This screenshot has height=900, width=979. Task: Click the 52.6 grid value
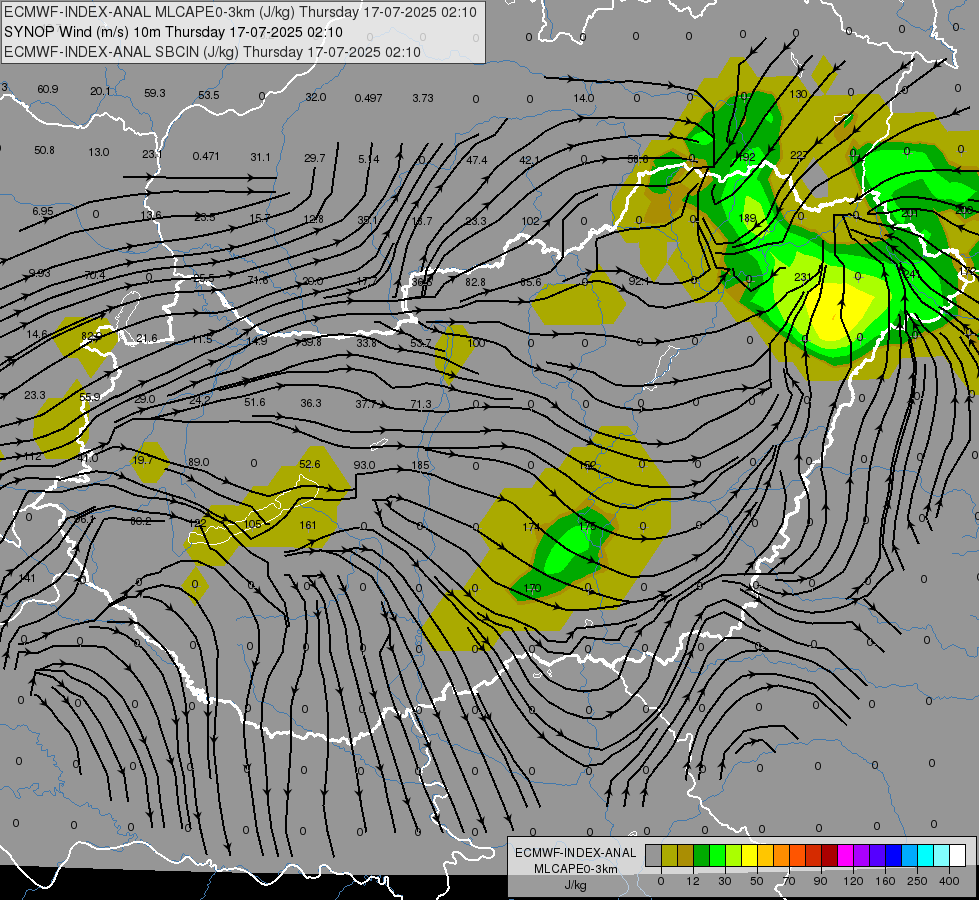click(310, 464)
